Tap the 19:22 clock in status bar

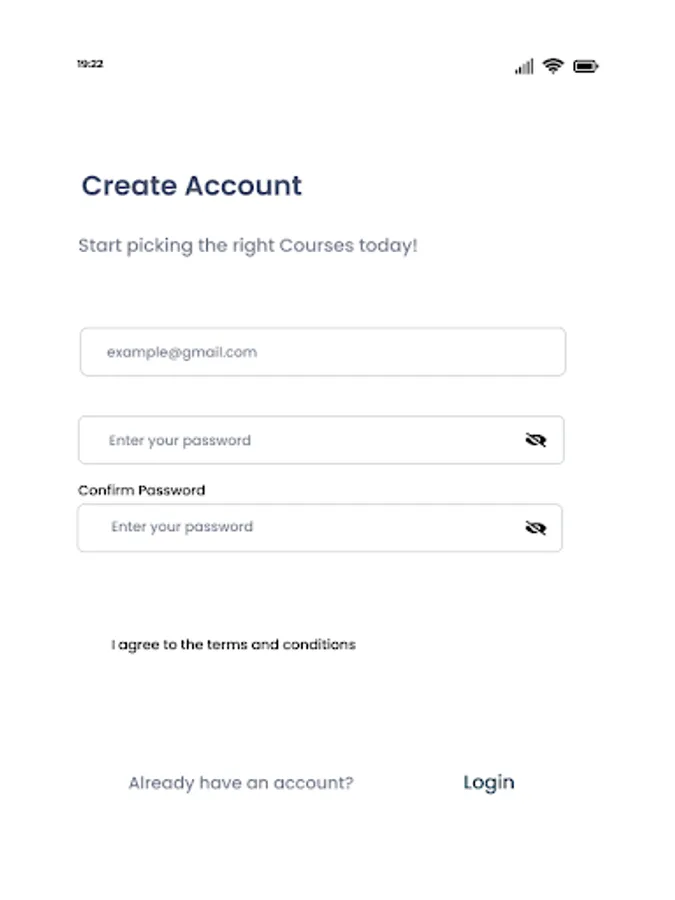(x=90, y=64)
